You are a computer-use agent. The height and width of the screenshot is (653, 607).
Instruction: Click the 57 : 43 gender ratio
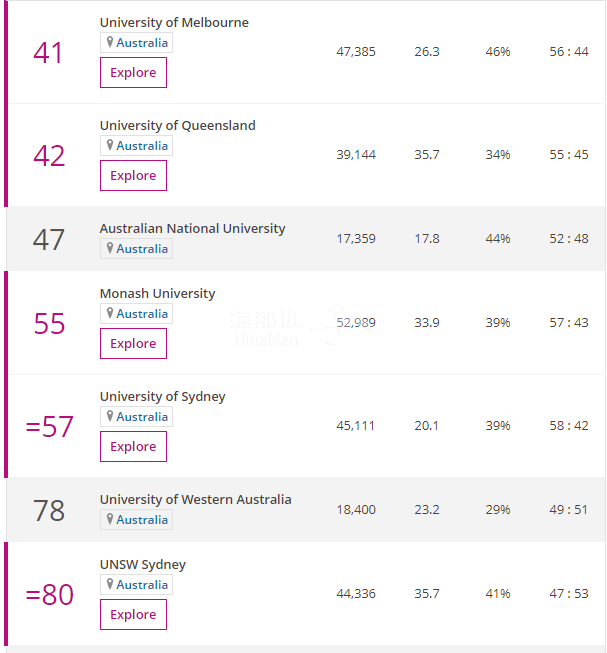point(569,323)
